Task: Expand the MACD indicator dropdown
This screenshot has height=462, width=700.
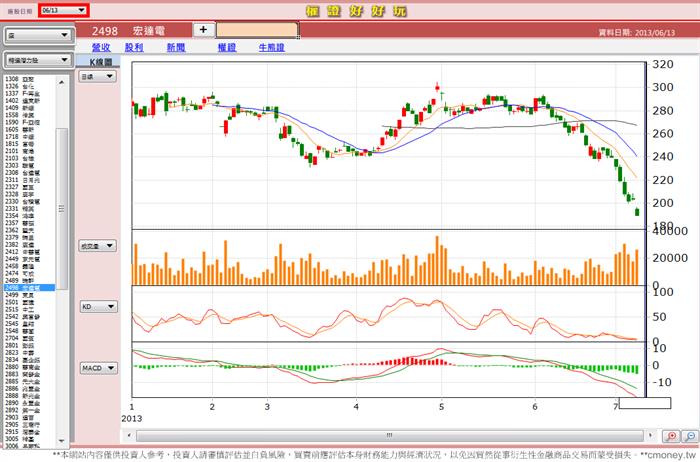Action: coord(99,368)
